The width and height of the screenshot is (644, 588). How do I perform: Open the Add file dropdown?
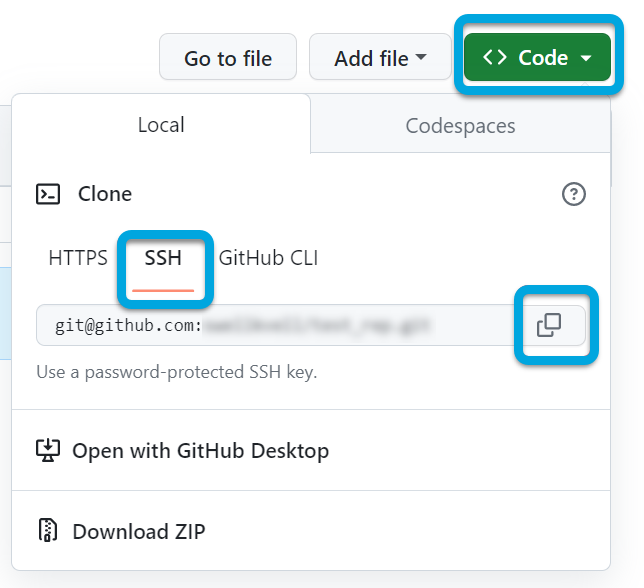coord(380,58)
